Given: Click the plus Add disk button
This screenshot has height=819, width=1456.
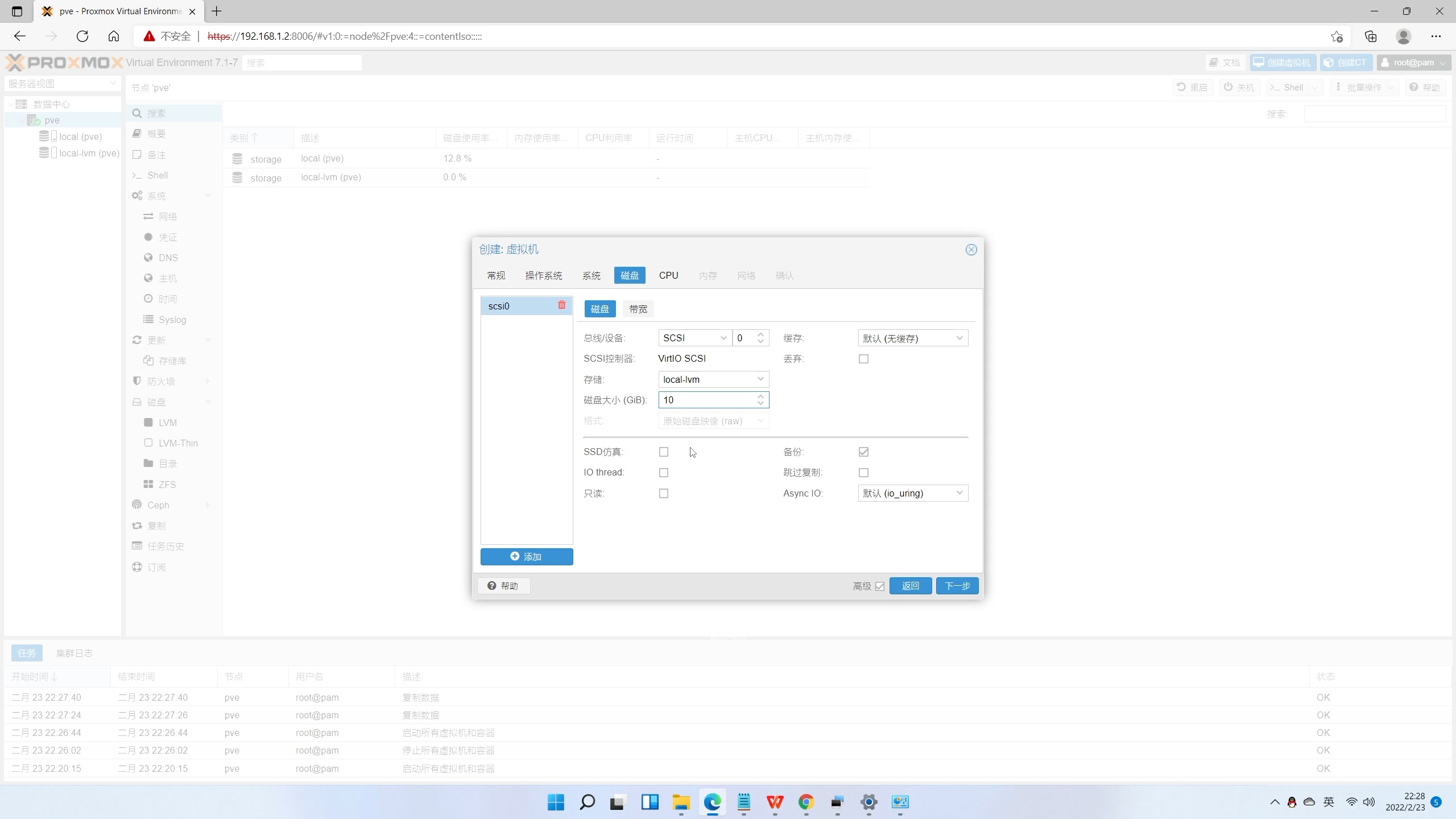Looking at the screenshot, I should pos(526,557).
